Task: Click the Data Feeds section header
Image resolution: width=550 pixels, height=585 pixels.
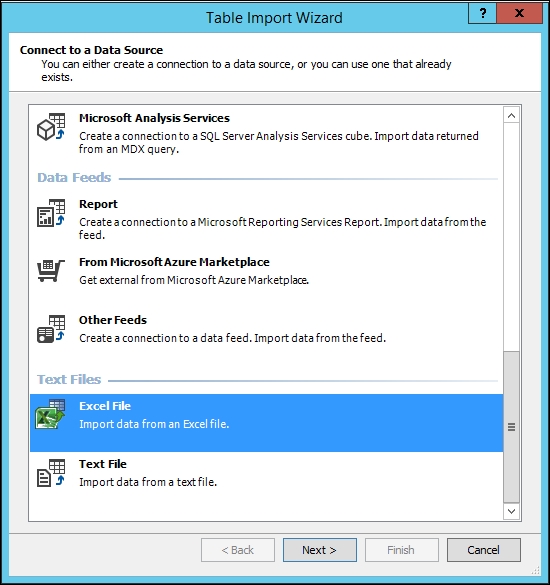Action: pos(74,178)
